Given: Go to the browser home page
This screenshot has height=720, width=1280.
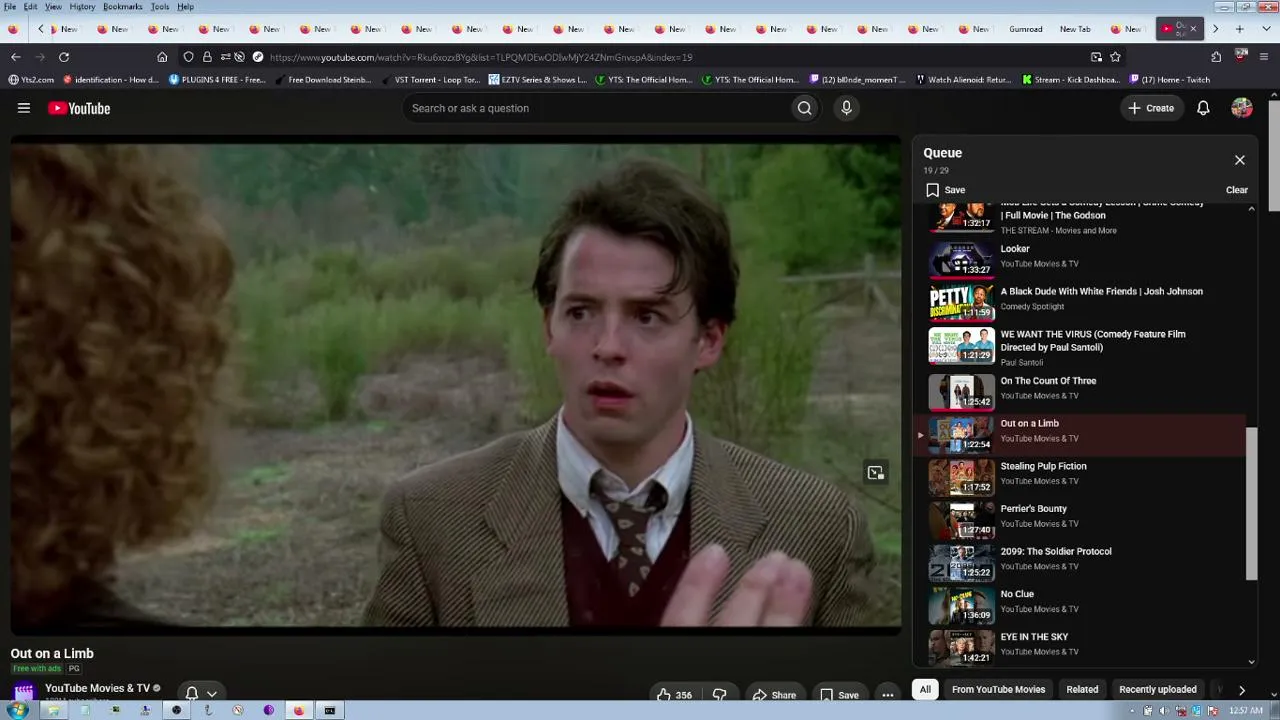Looking at the screenshot, I should pyautogui.click(x=162, y=57).
